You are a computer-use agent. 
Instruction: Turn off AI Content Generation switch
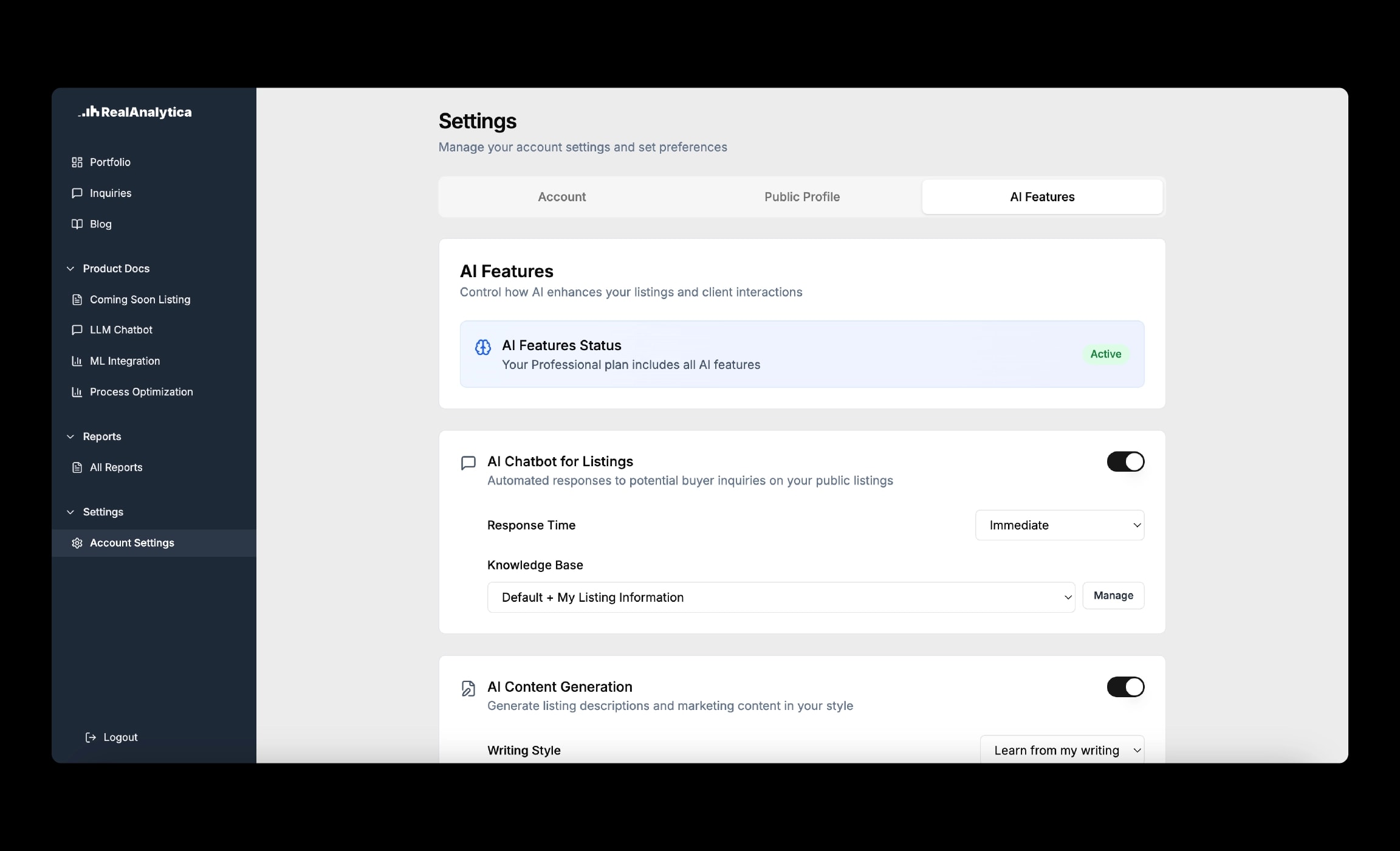[x=1125, y=687]
